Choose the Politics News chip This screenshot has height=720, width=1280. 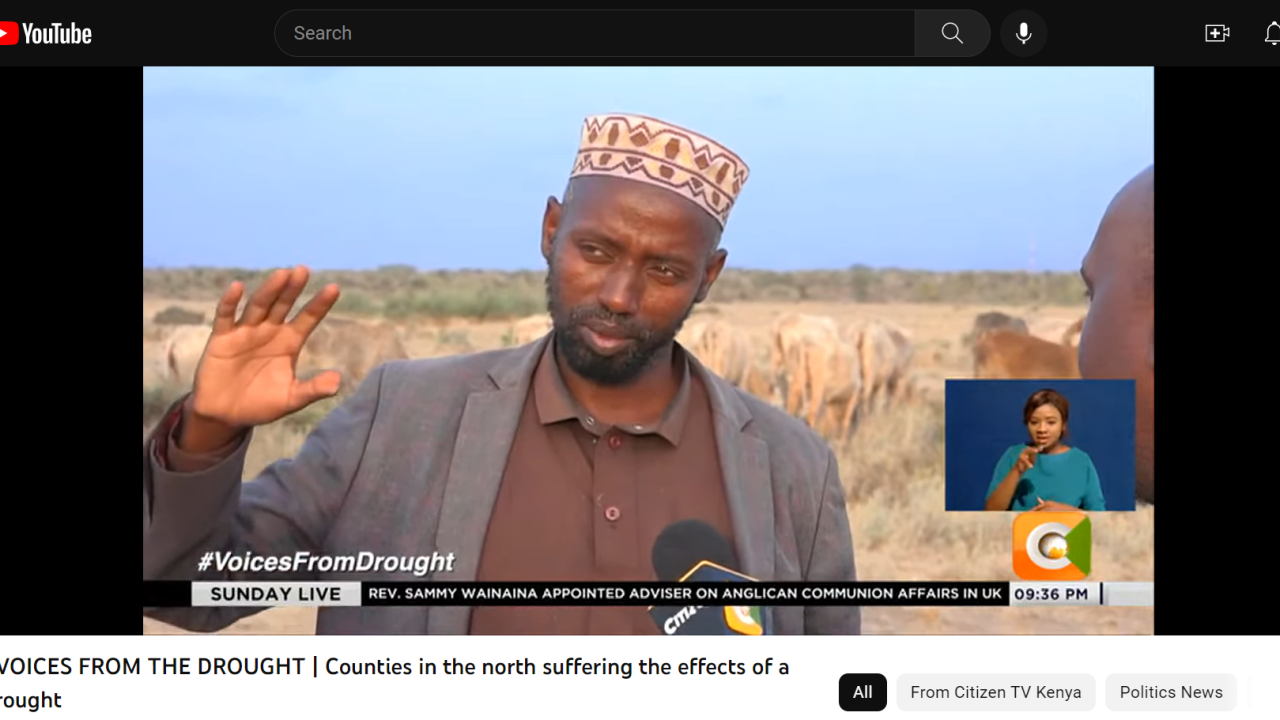pyautogui.click(x=1171, y=692)
